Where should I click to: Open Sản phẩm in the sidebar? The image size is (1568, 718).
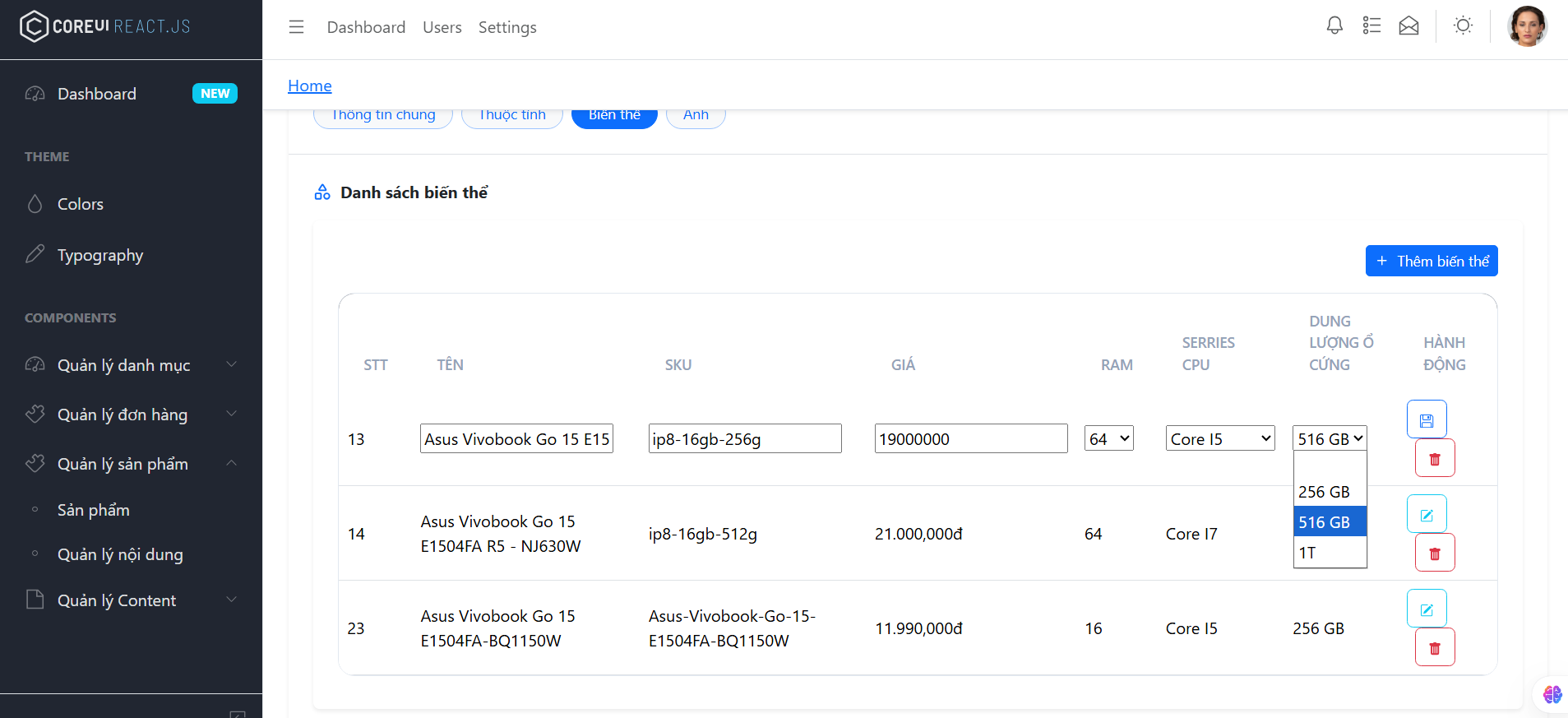[x=132, y=510]
